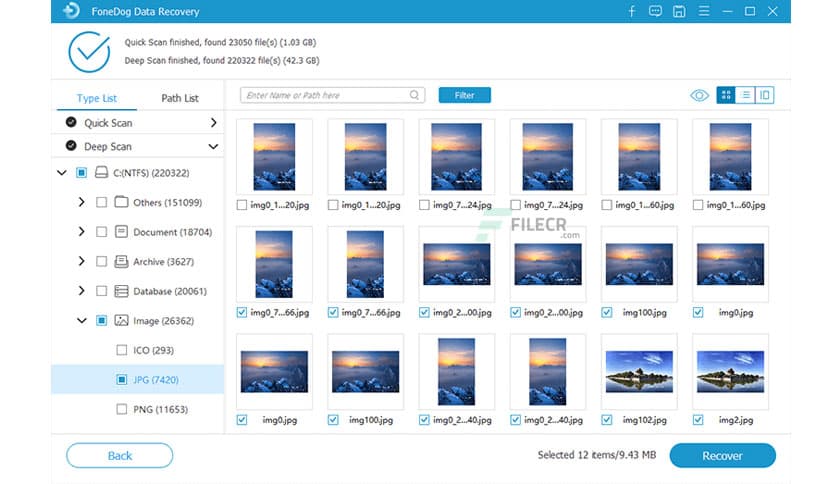Open the img102.jpg thumbnail
The width and height of the screenshot is (836, 484).
tap(639, 372)
